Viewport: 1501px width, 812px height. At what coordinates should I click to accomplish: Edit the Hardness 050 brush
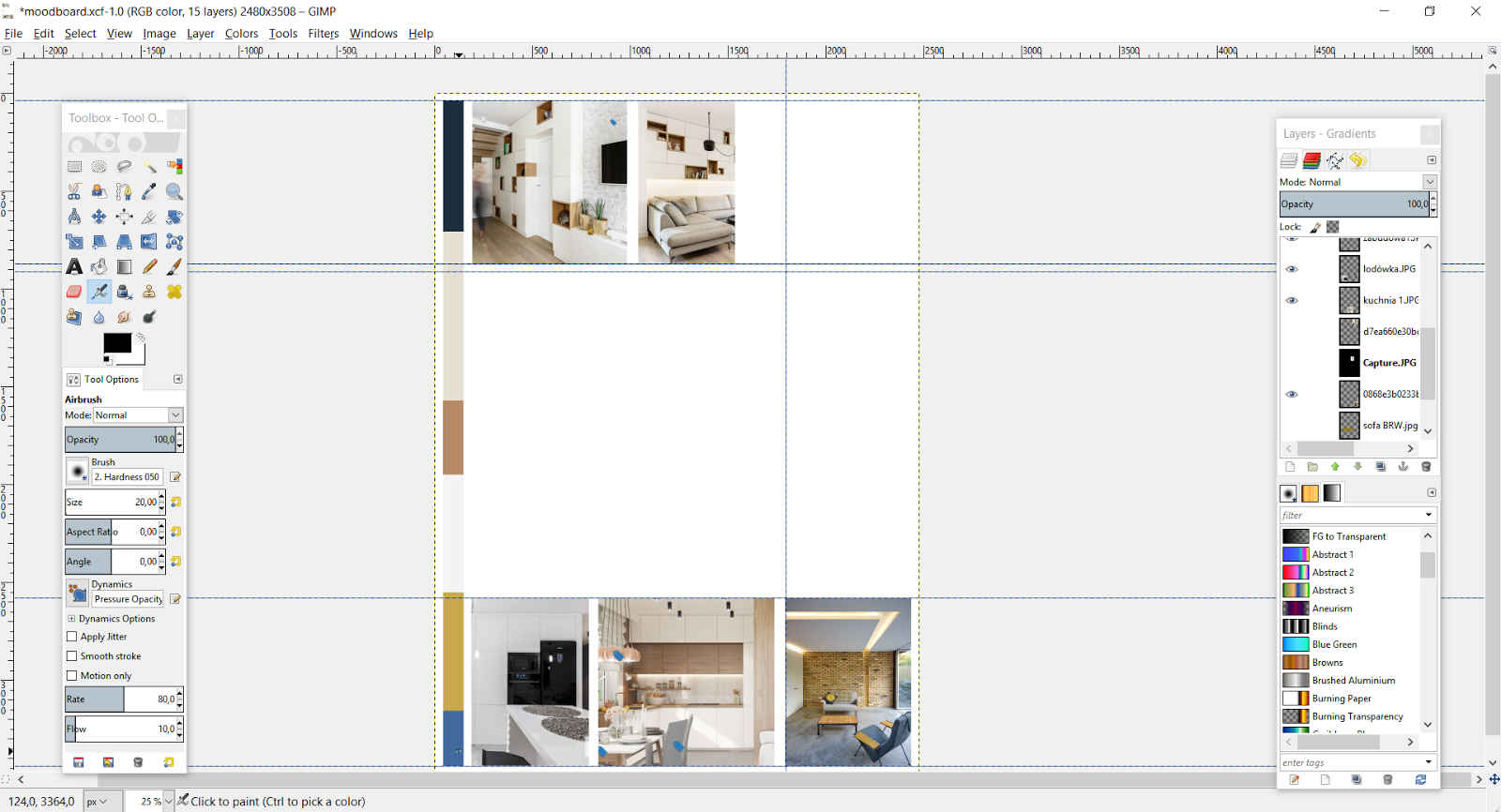(x=175, y=477)
